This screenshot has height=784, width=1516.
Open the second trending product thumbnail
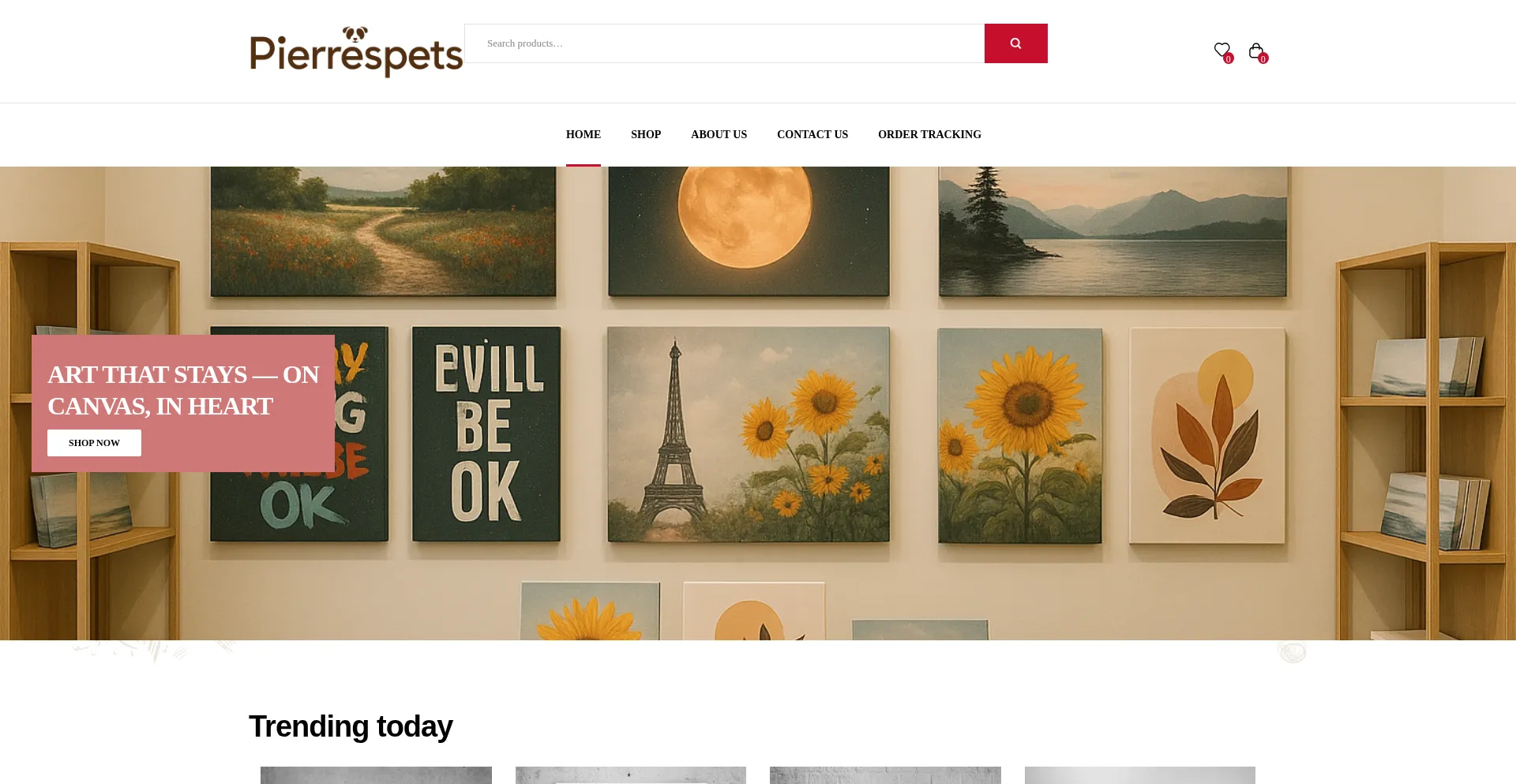pyautogui.click(x=631, y=775)
